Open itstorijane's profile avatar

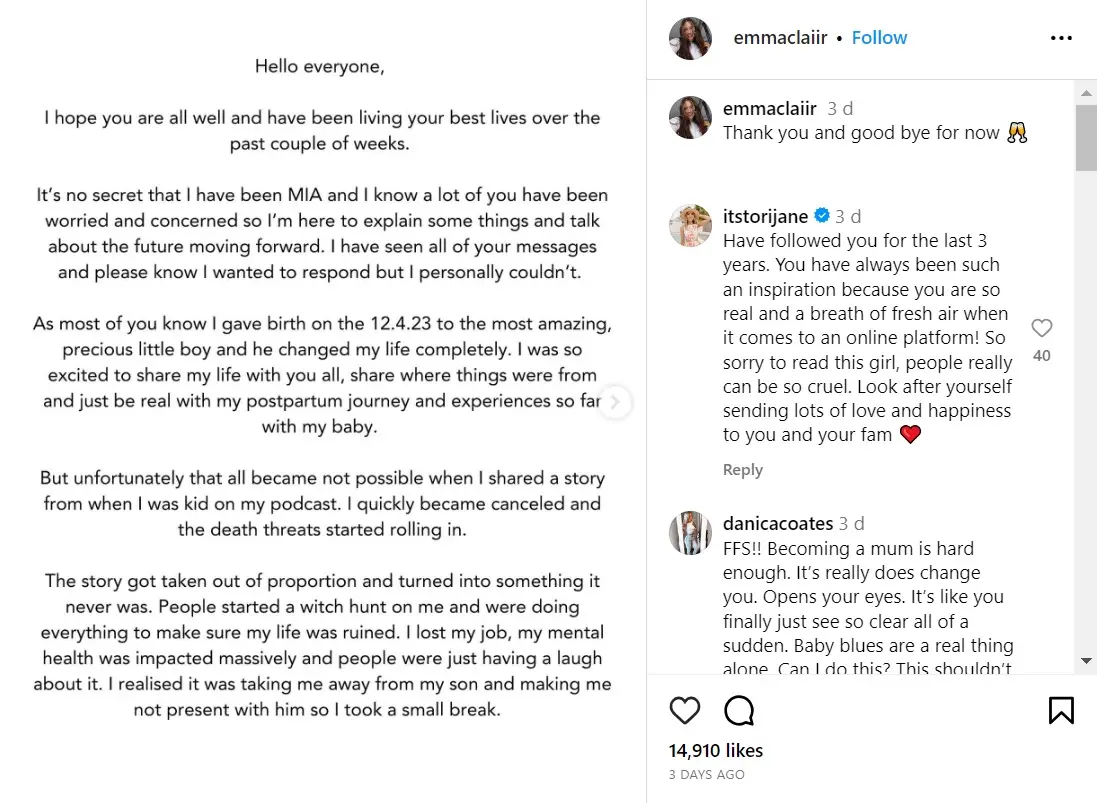point(690,225)
